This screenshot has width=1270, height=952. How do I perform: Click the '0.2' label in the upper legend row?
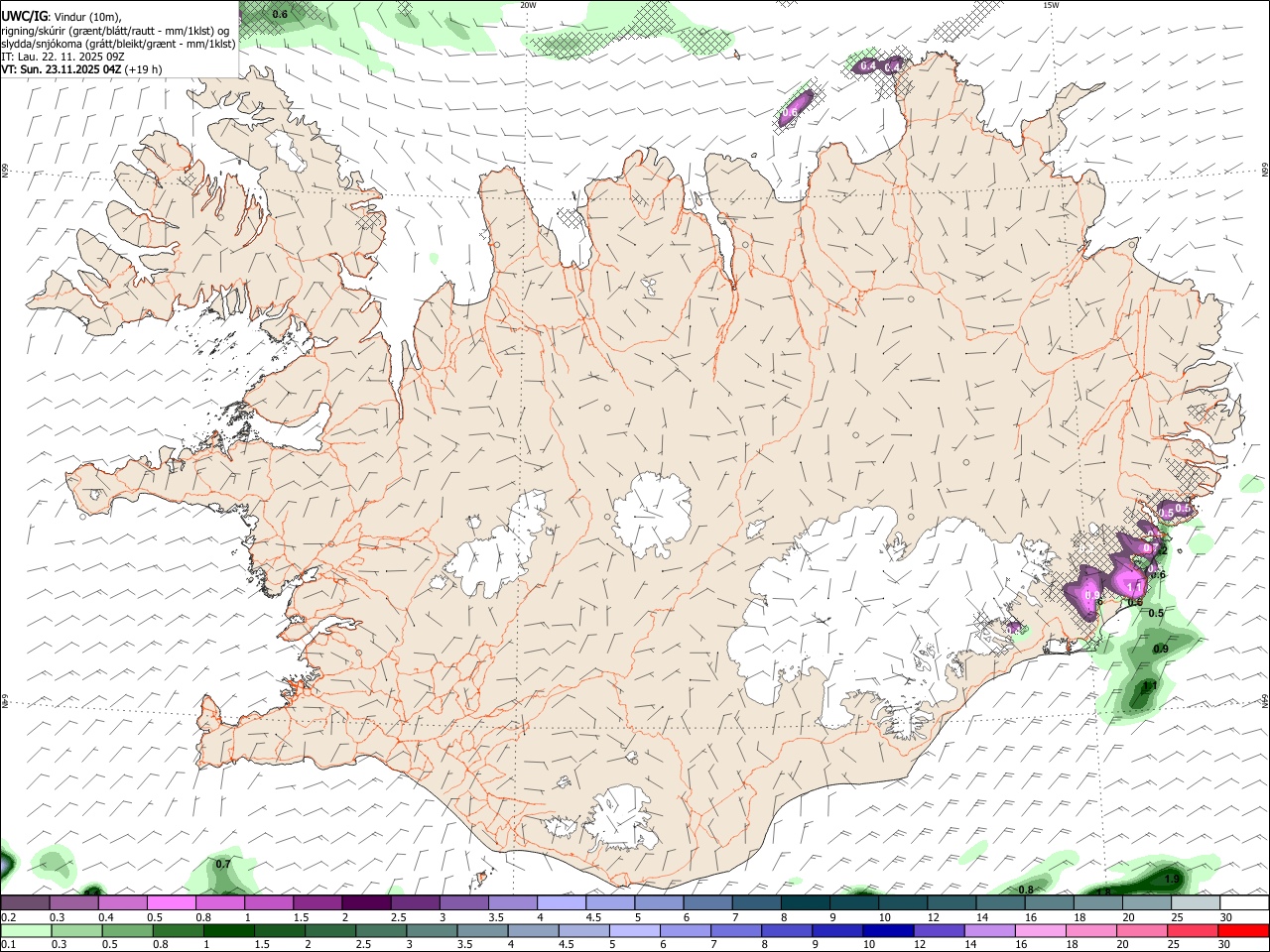pyautogui.click(x=8, y=917)
